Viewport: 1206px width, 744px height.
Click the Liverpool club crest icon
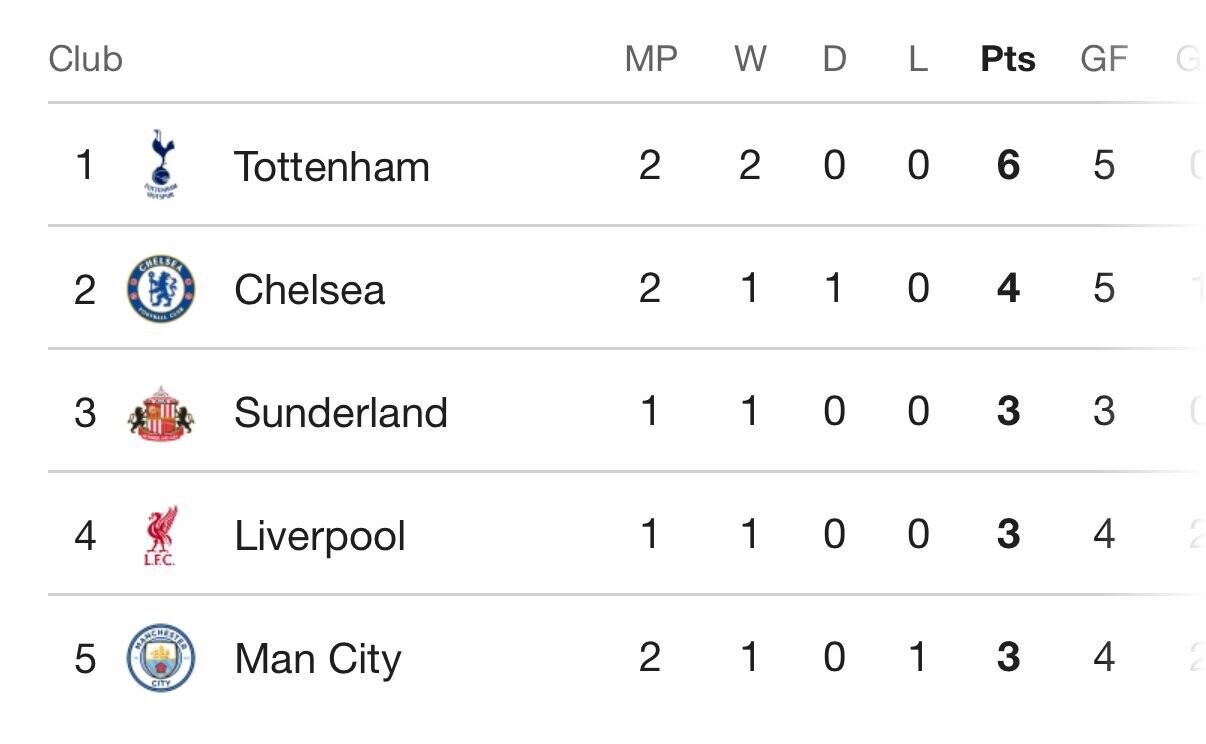[160, 536]
